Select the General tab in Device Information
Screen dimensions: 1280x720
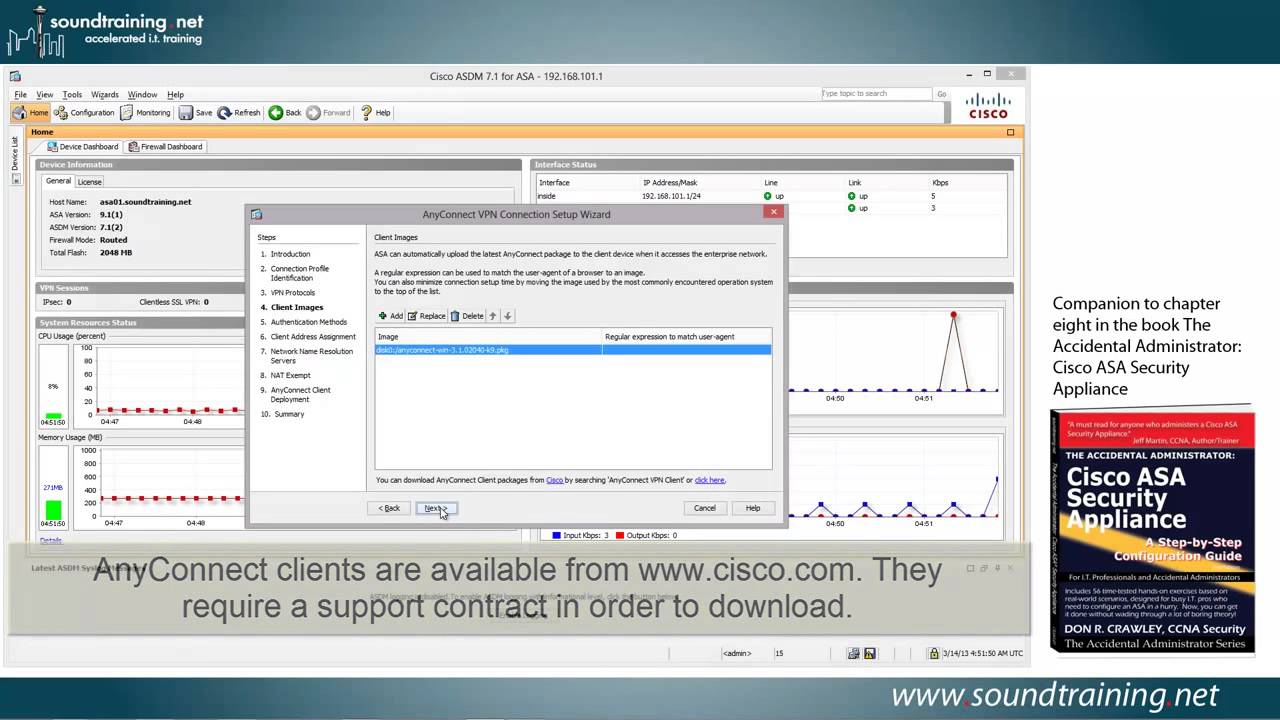click(x=58, y=181)
